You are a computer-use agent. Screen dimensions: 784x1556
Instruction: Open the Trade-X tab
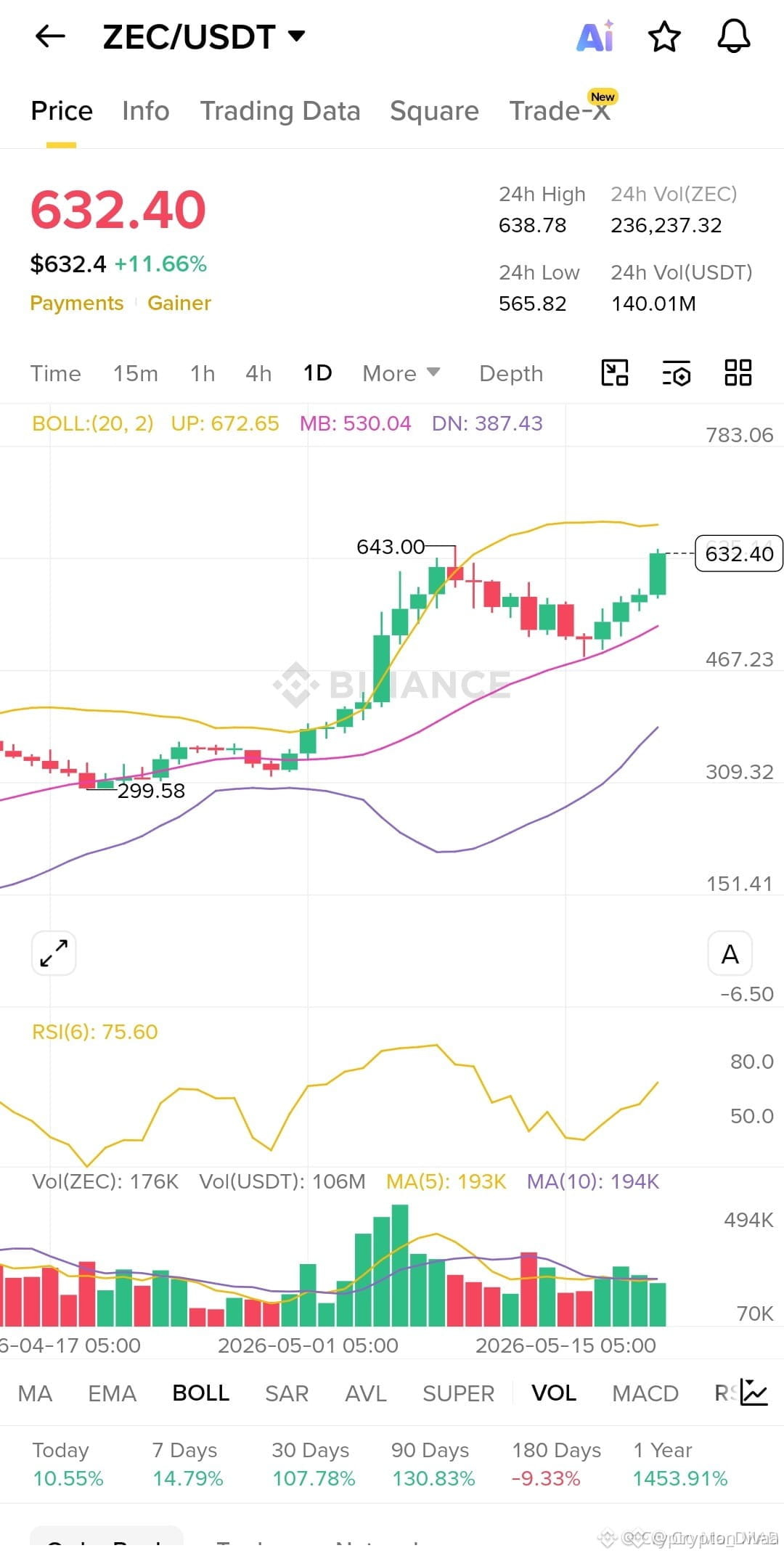click(x=560, y=111)
